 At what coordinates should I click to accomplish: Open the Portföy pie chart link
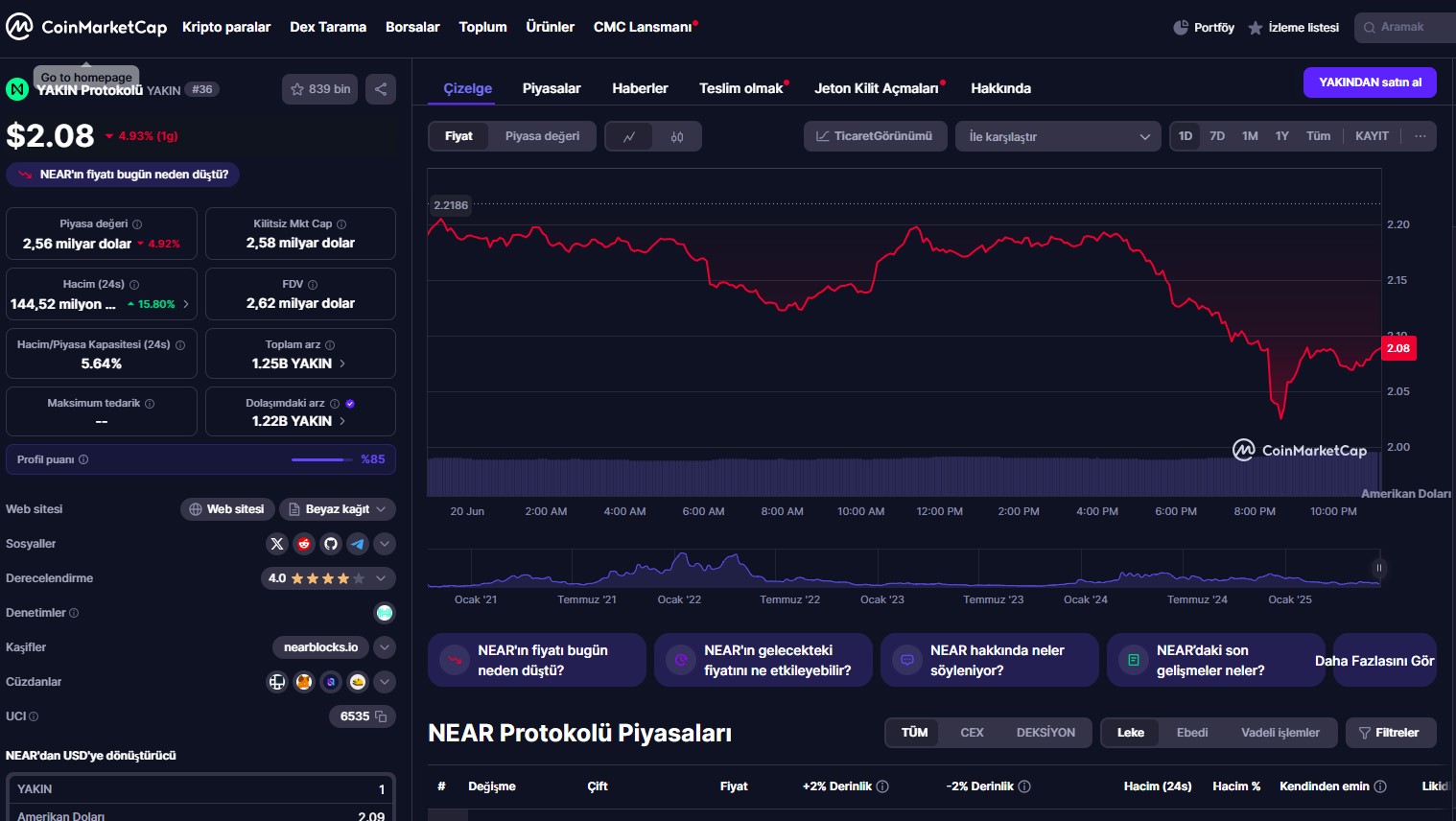pos(1204,28)
